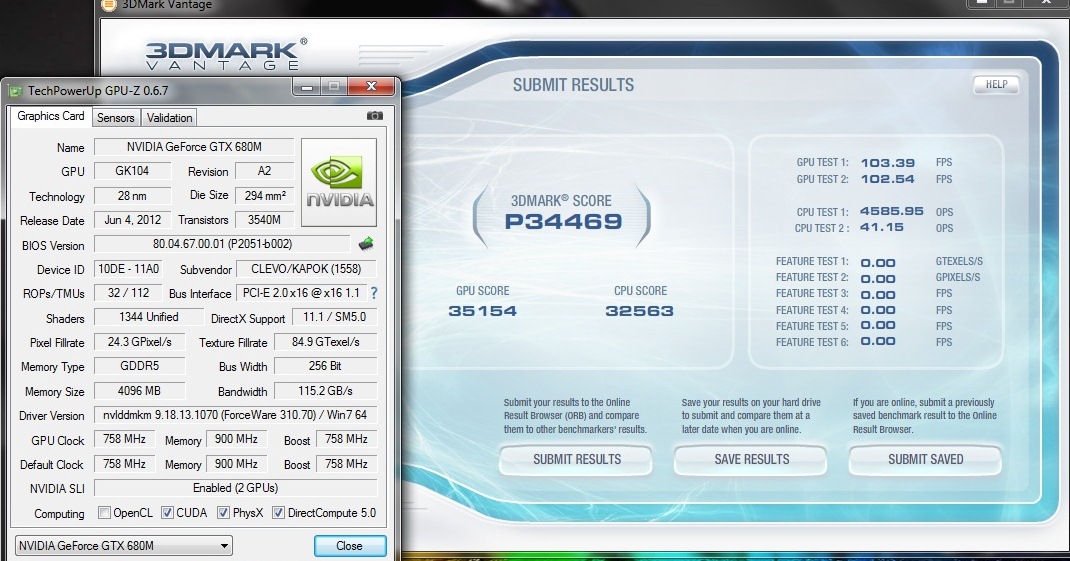The width and height of the screenshot is (1070, 561).
Task: Open the Validation tab
Action: [x=169, y=117]
